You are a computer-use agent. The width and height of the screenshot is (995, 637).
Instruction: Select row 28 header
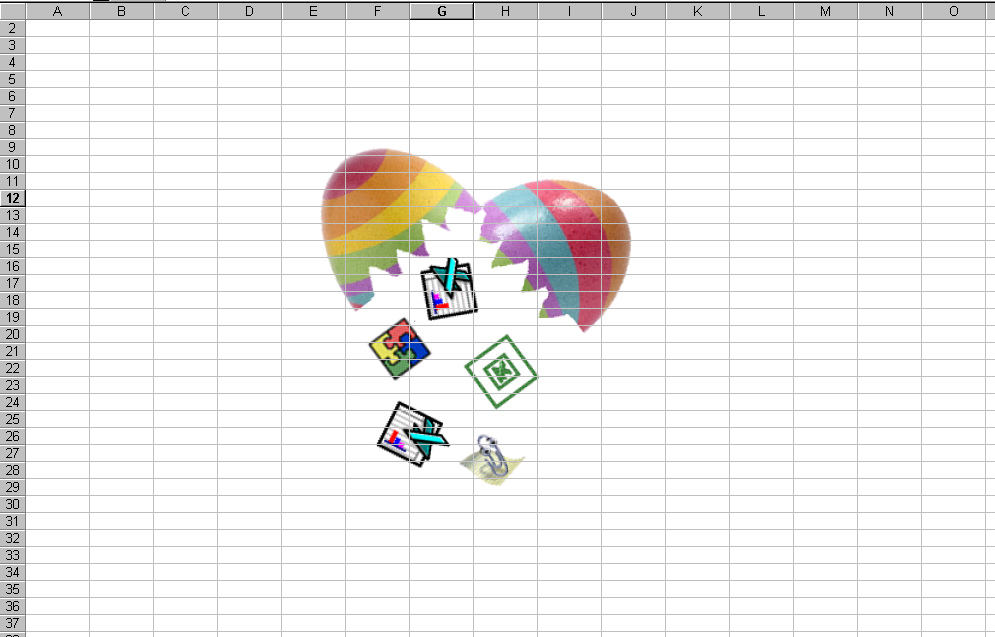13,470
